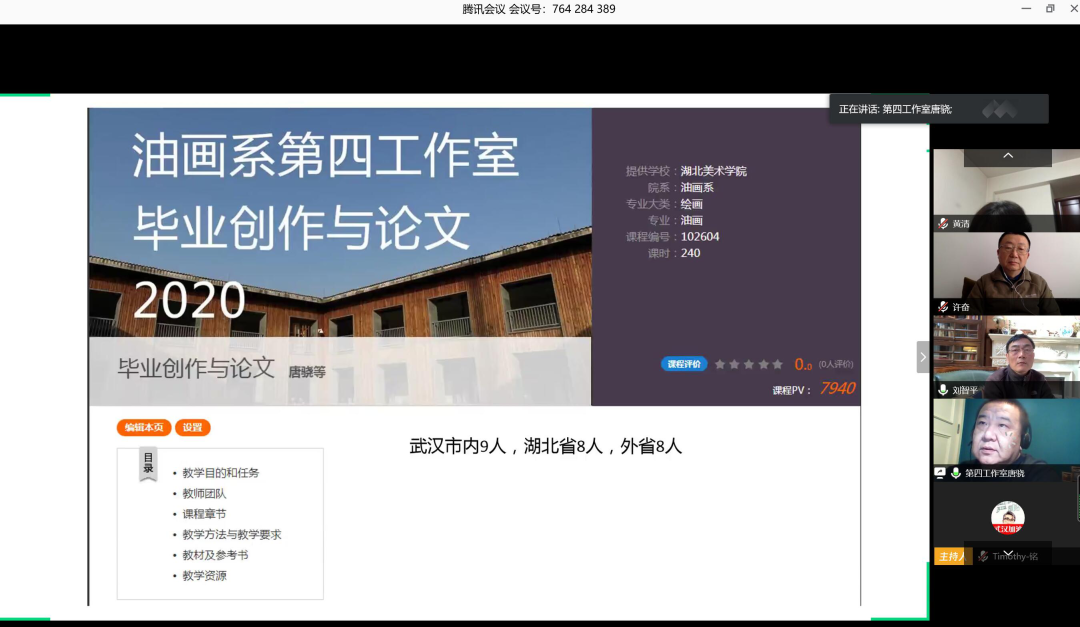Click the green microphone icon for 第四工作室唐骁
The width and height of the screenshot is (1080, 627).
coord(955,473)
